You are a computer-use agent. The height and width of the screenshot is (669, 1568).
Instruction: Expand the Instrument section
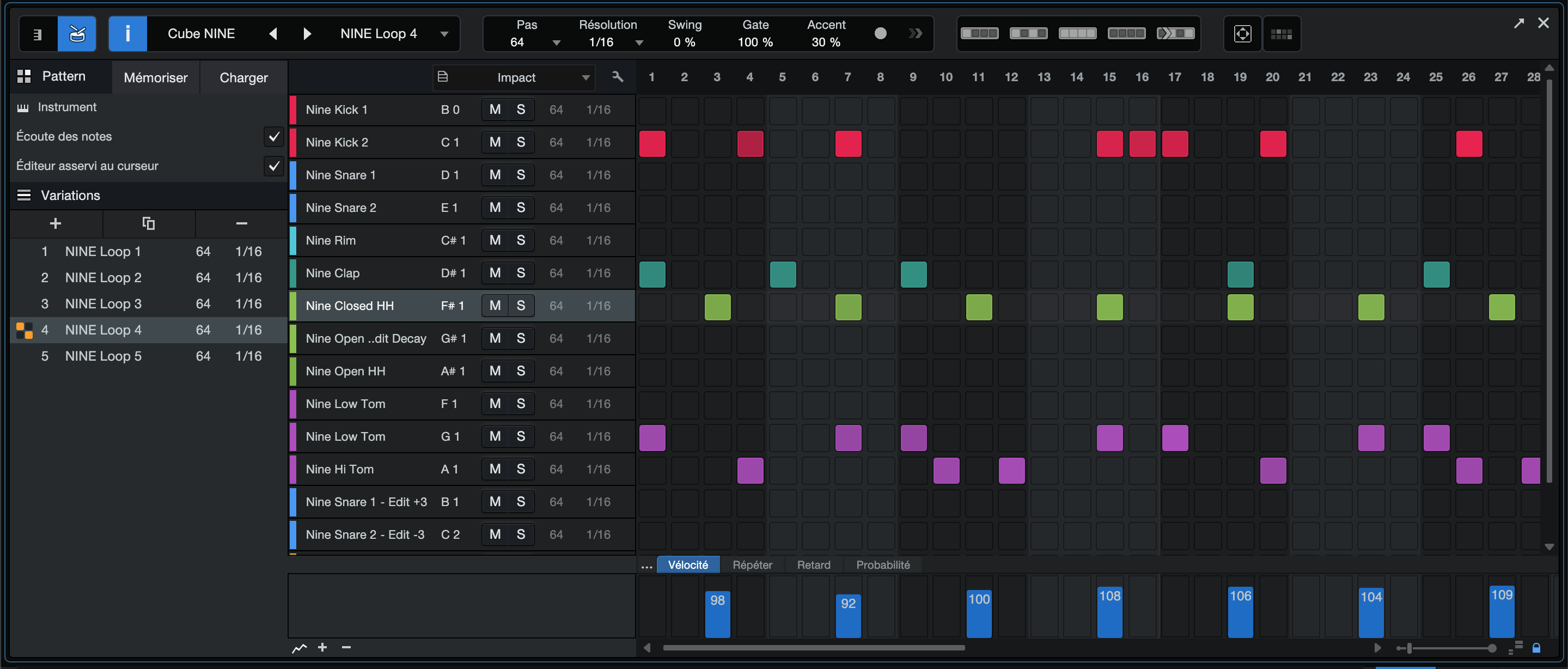click(x=23, y=108)
